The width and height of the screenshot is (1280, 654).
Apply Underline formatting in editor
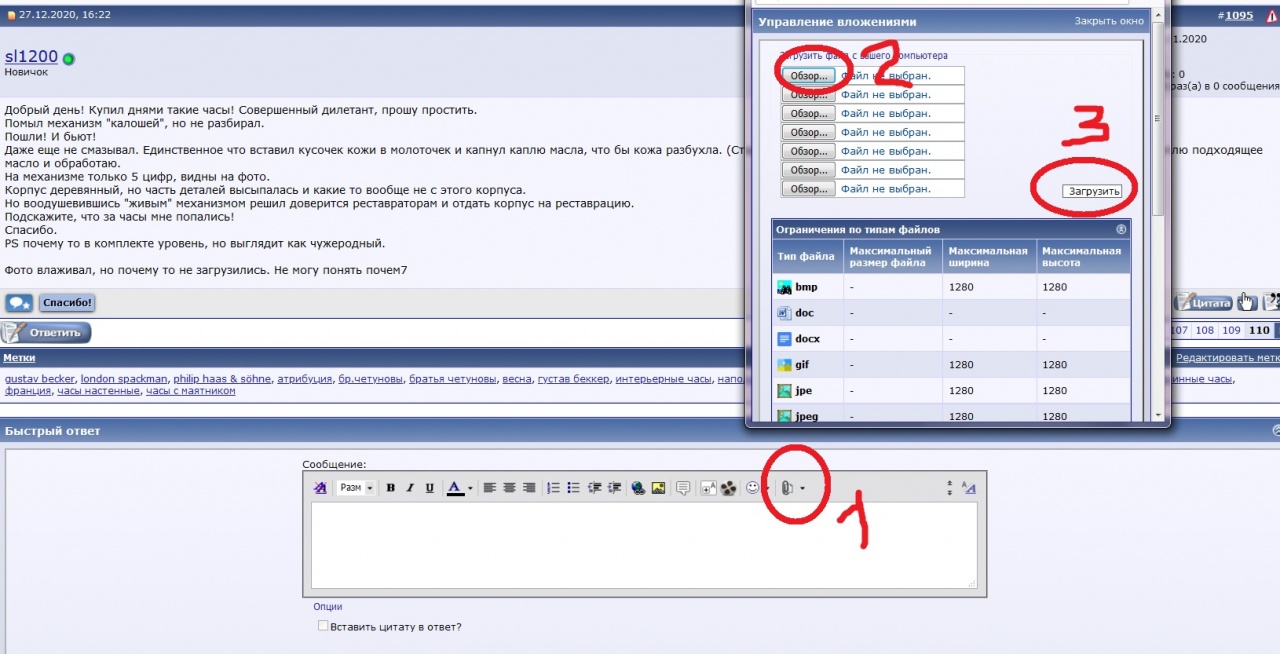[429, 488]
